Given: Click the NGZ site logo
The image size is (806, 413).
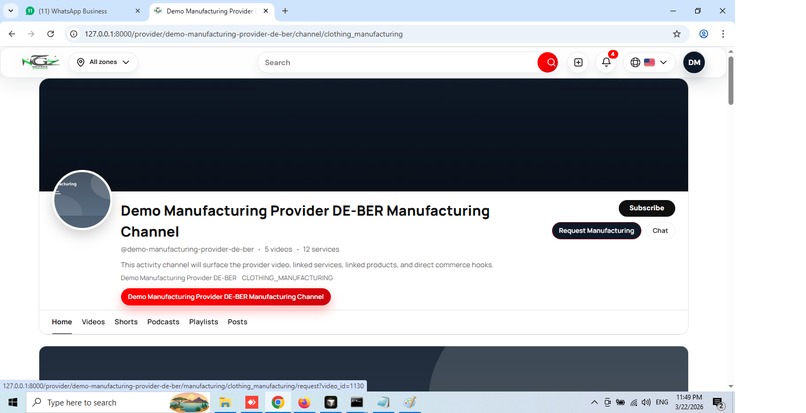Looking at the screenshot, I should 40,62.
